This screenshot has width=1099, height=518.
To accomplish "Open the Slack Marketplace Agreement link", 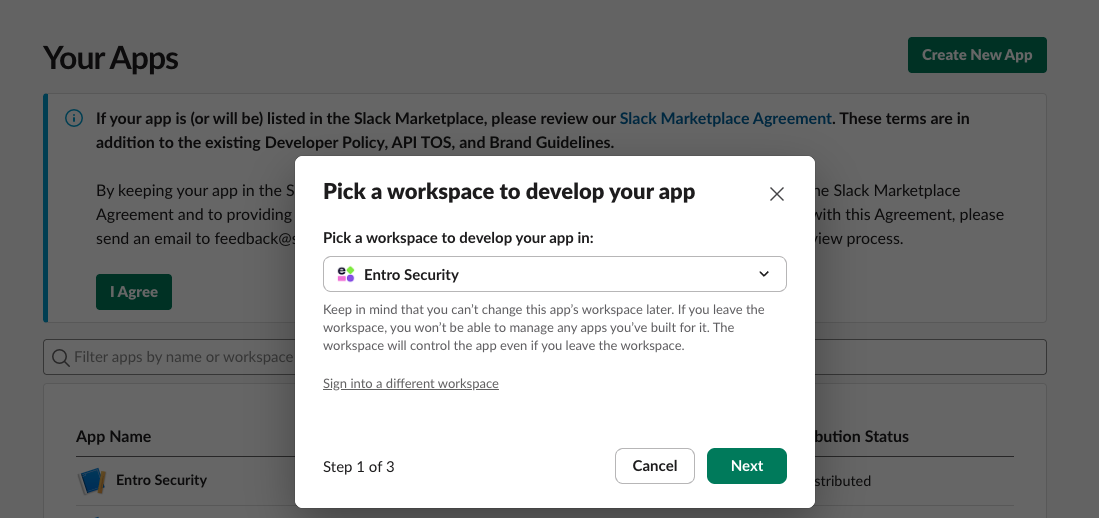I will (x=725, y=118).
